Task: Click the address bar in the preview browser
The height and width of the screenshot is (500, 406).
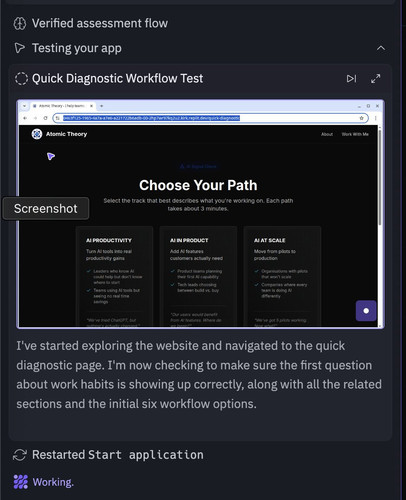Action: coord(211,118)
